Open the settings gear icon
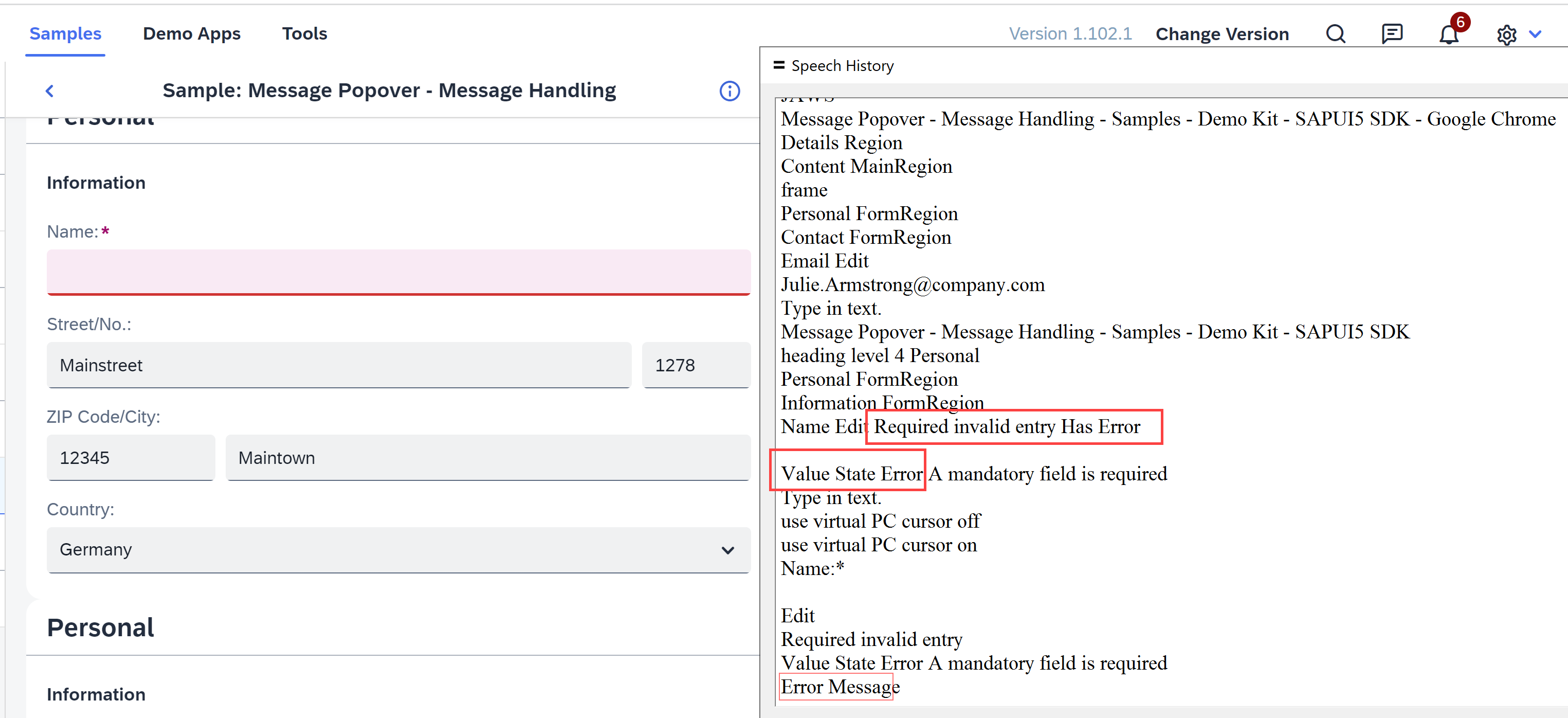Screen dimensions: 1568x718 pyautogui.click(x=1506, y=34)
